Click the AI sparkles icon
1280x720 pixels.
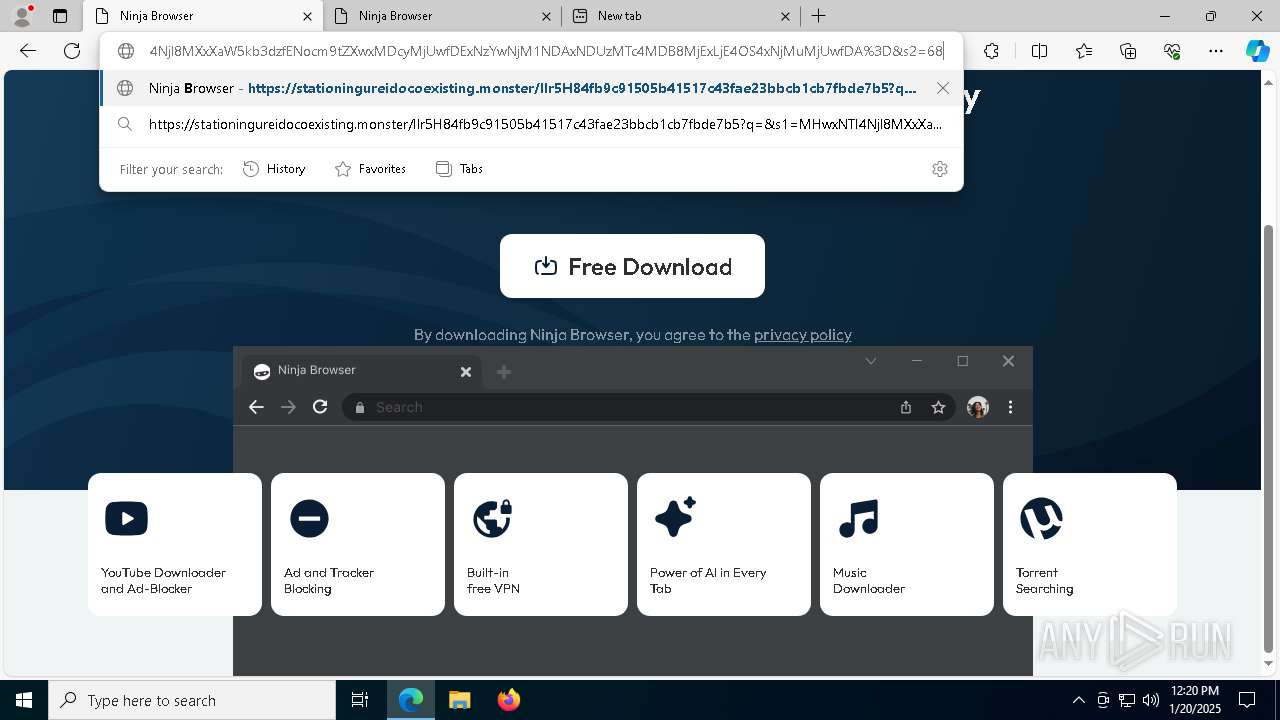point(675,517)
